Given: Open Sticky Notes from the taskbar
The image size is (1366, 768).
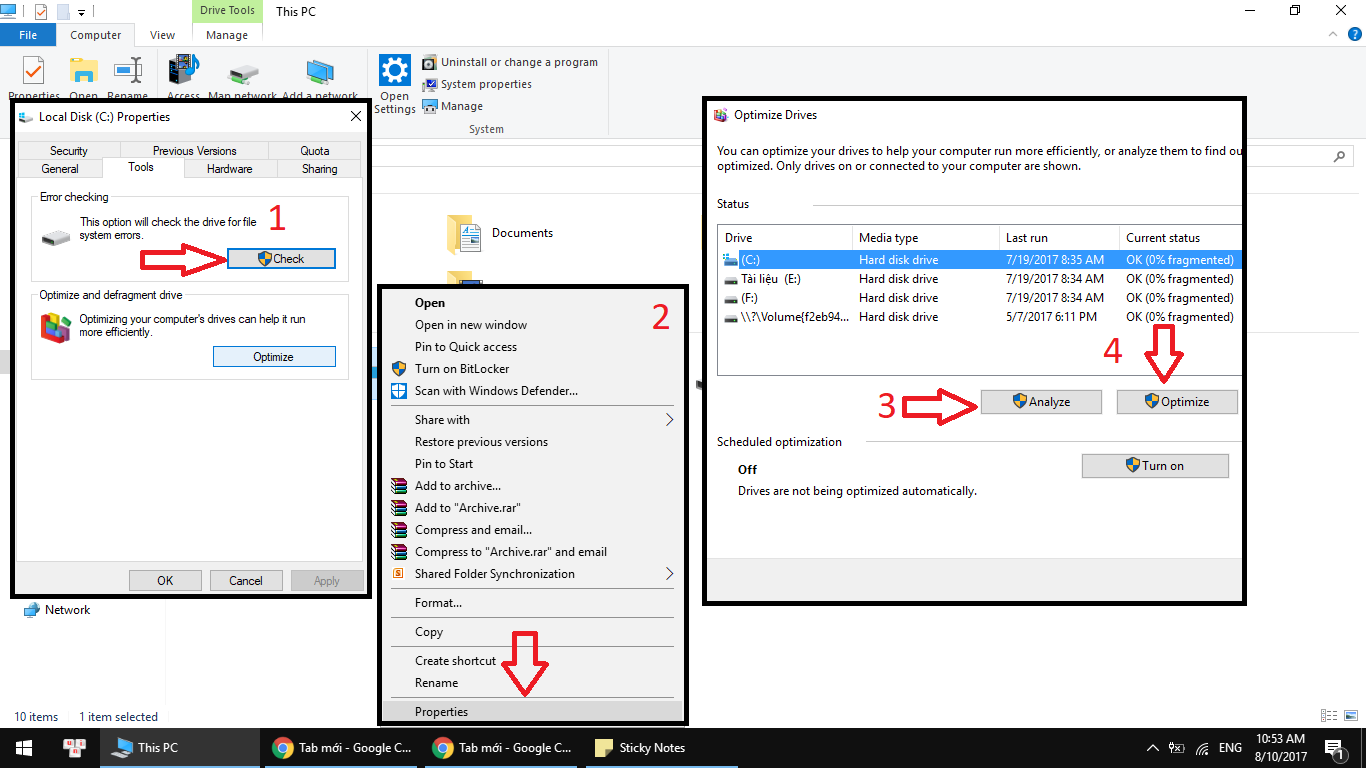Looking at the screenshot, I should [640, 747].
